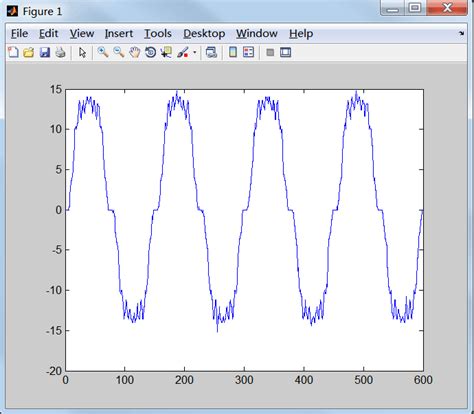Viewport: 474px width, 414px height.
Task: Toggle the Insert Legend button
Action: click(249, 52)
